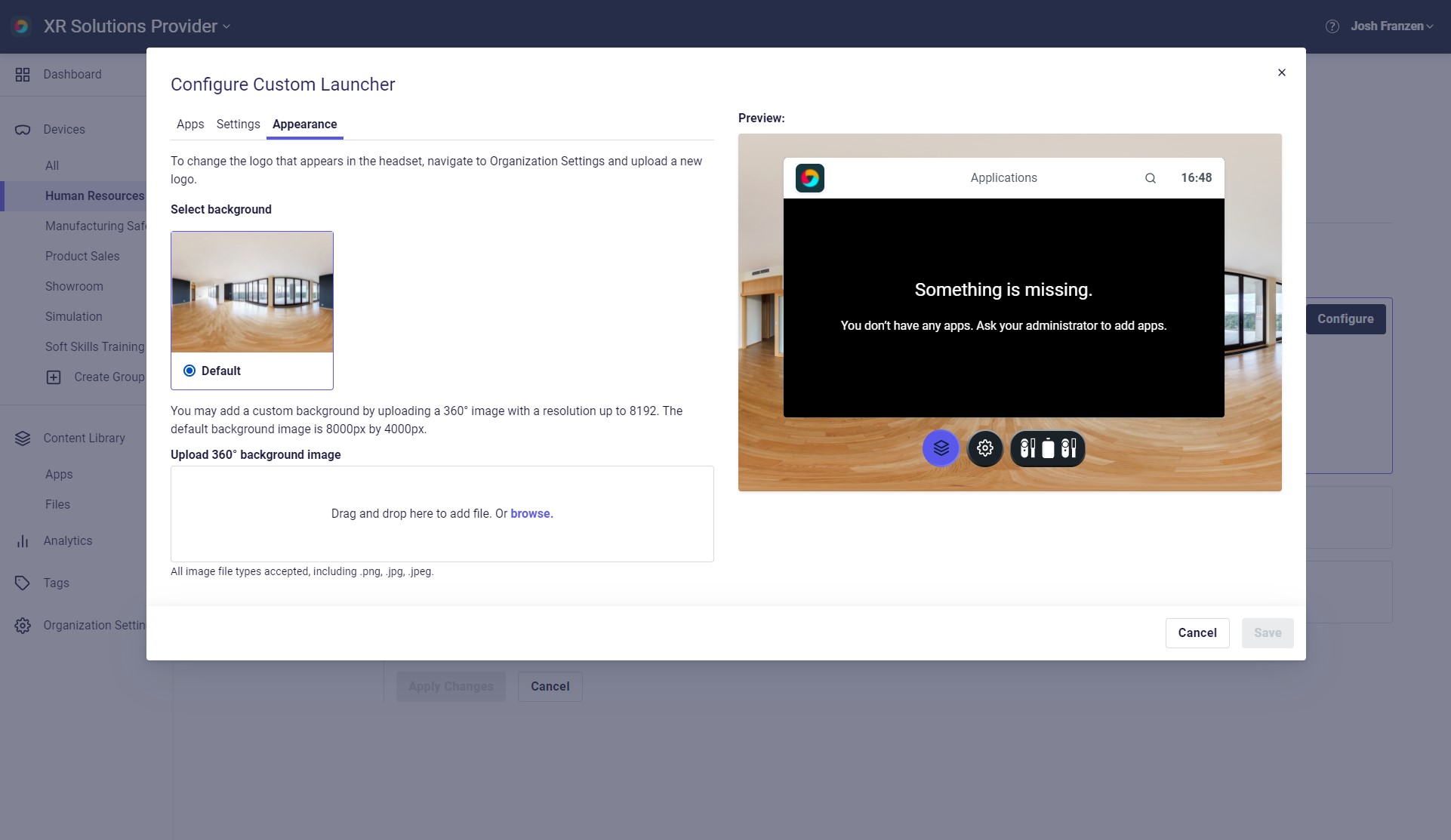Click the Create Group label
Viewport: 1451px width, 840px height.
point(109,377)
